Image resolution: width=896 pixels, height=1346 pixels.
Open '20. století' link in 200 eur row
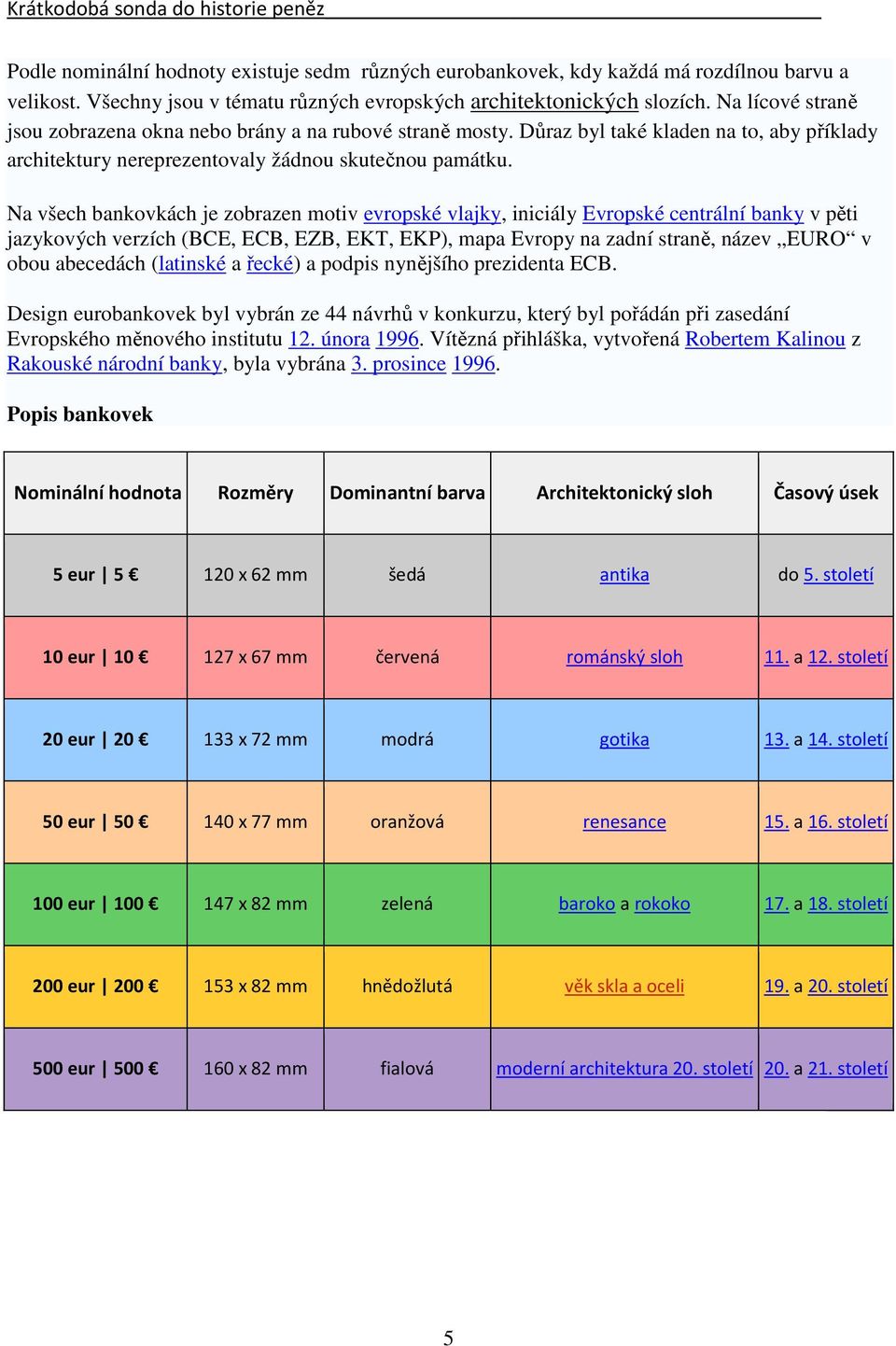pos(847,986)
